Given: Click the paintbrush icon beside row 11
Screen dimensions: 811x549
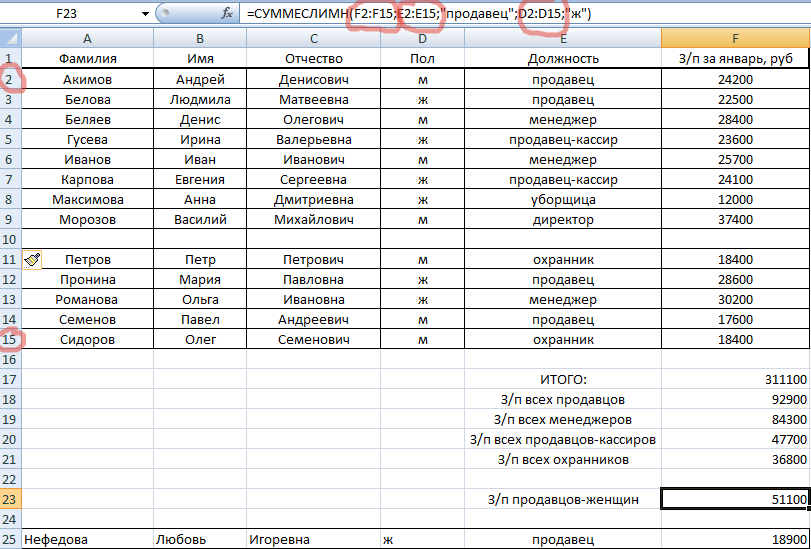Looking at the screenshot, I should click(x=32, y=260).
